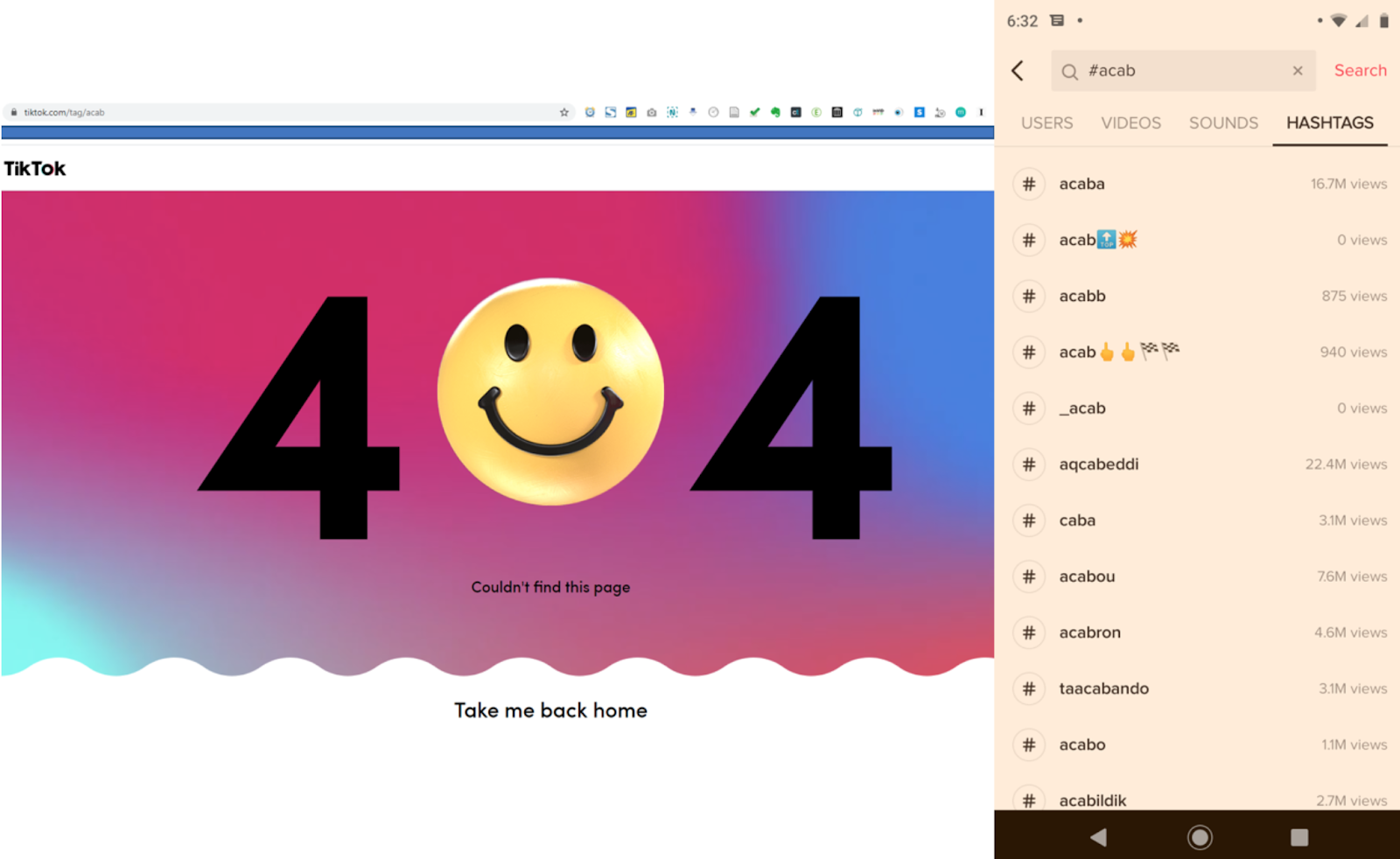Open the acabb hashtag result

pyautogui.click(x=1197, y=296)
